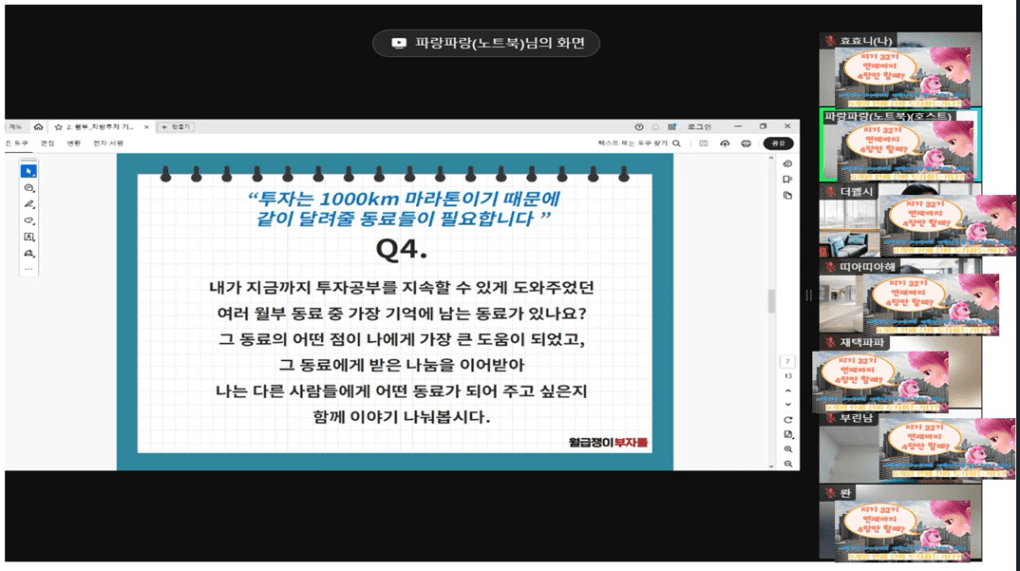Screen dimensions: 1020x571
Task: Open the page display options icon
Action: tap(788, 434)
